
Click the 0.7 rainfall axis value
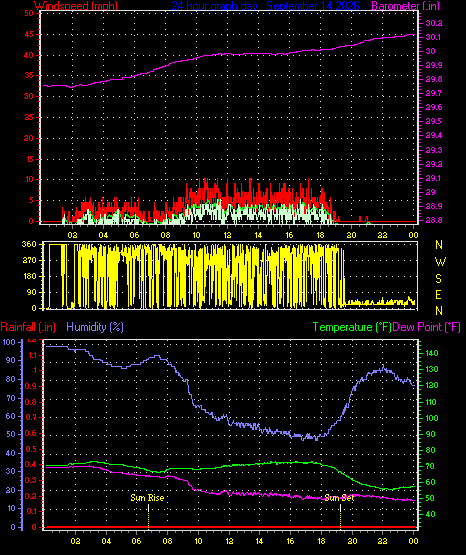coord(31,417)
